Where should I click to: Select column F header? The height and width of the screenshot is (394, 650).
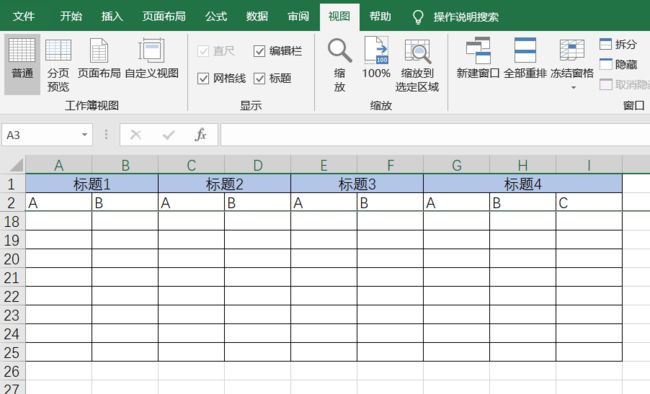pos(390,165)
